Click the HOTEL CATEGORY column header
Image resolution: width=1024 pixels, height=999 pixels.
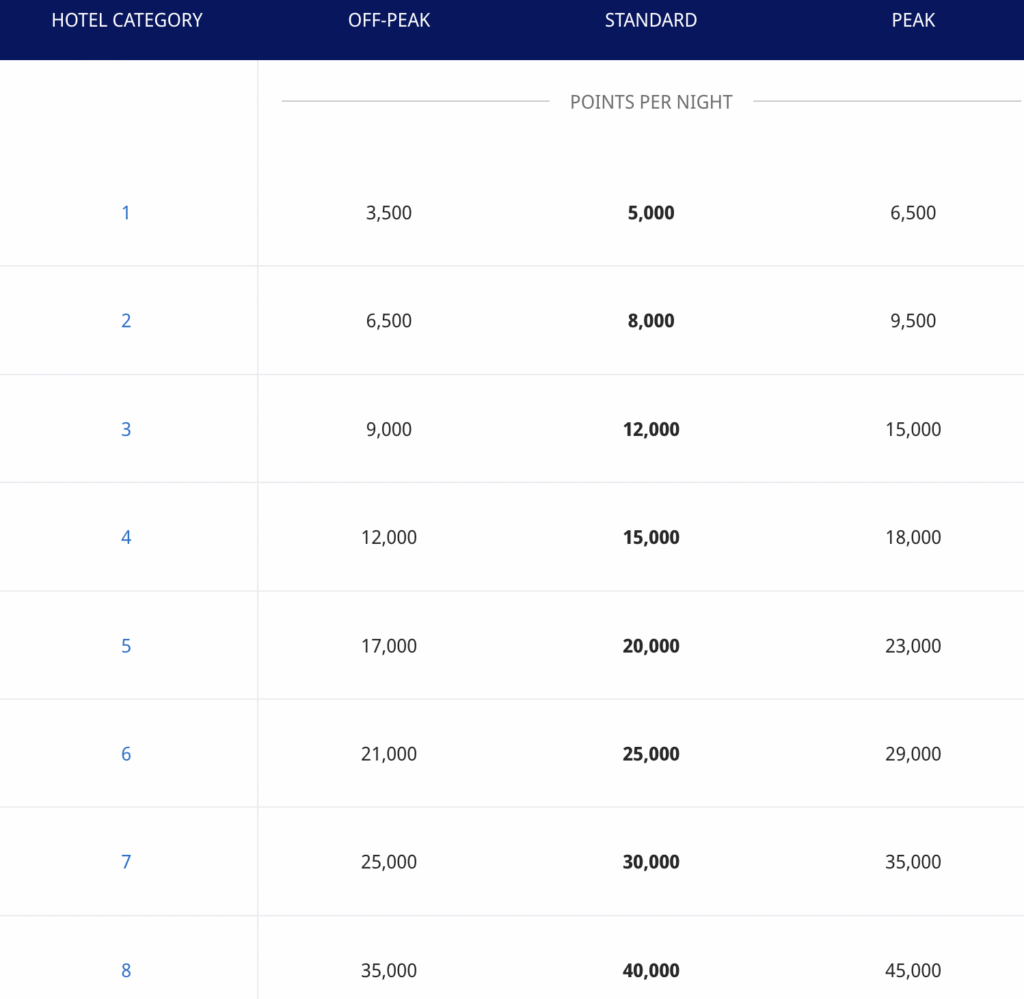point(126,19)
